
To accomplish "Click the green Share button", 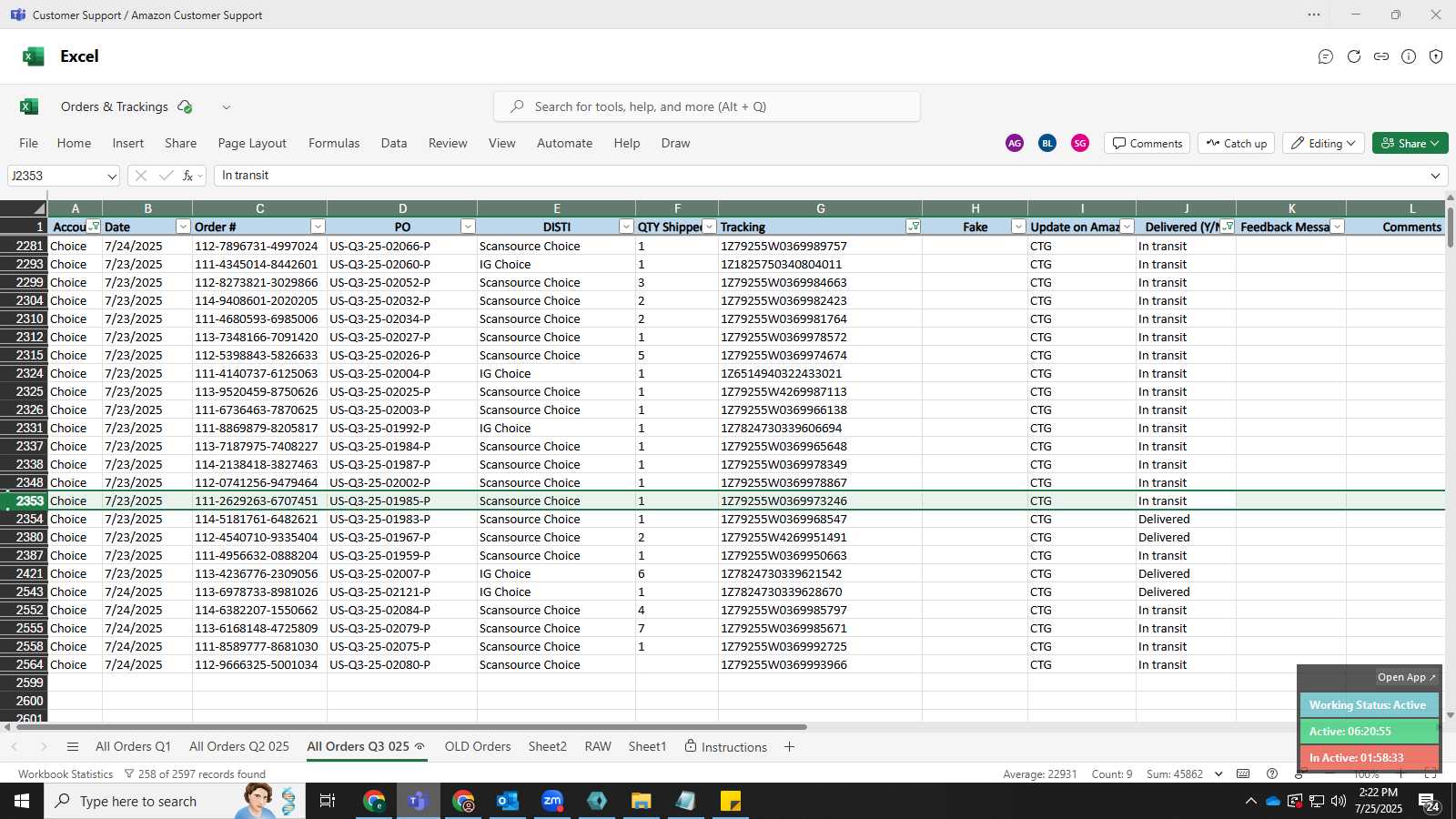I will pos(1410,143).
